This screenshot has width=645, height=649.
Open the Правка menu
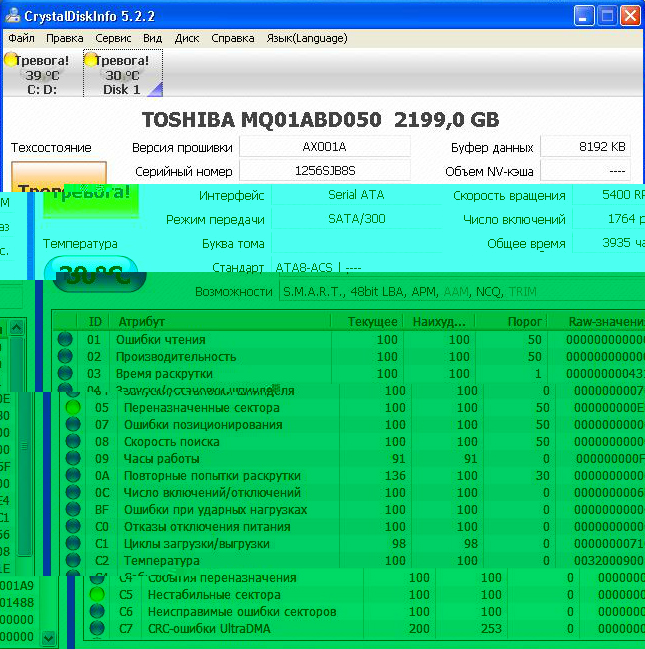[65, 38]
